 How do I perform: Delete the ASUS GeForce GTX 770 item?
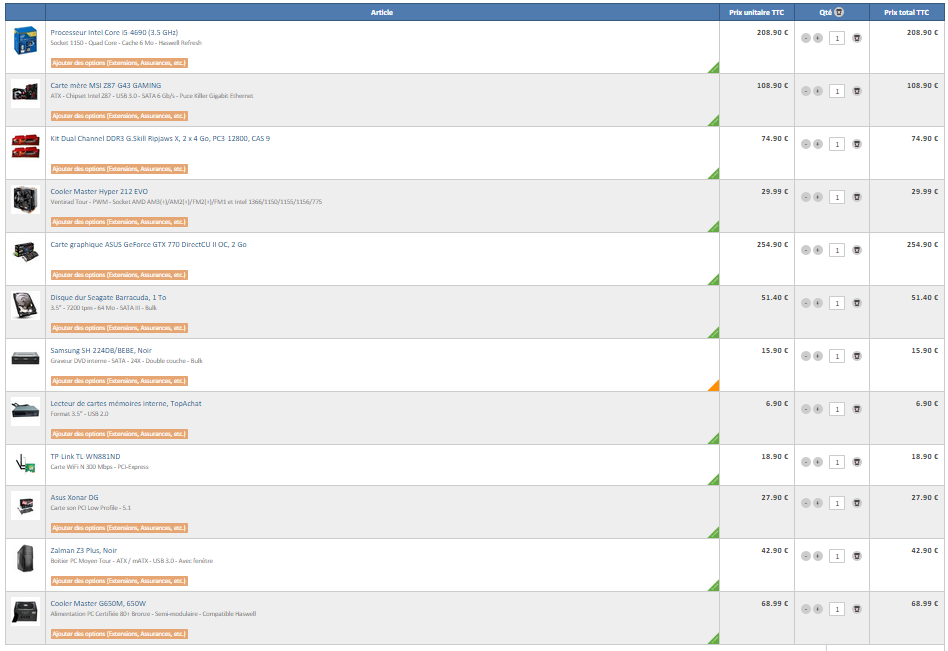[x=857, y=250]
